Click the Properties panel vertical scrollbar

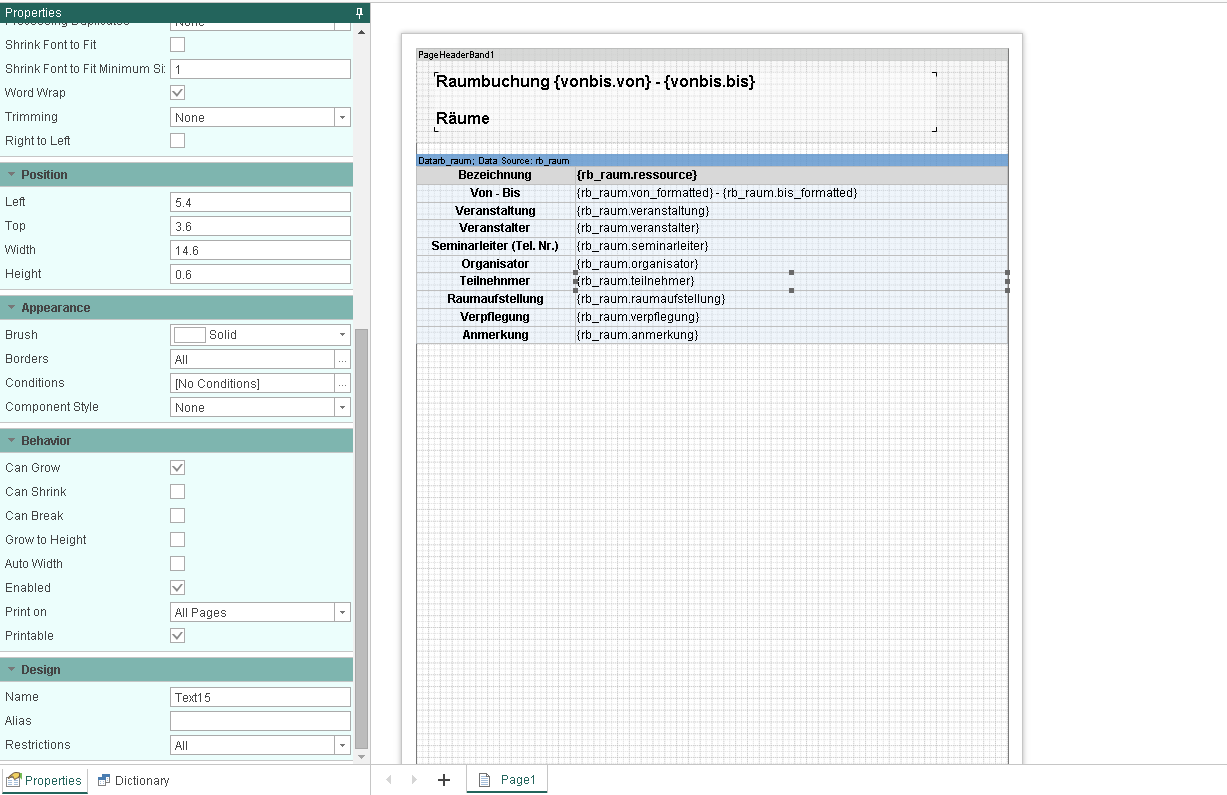362,540
